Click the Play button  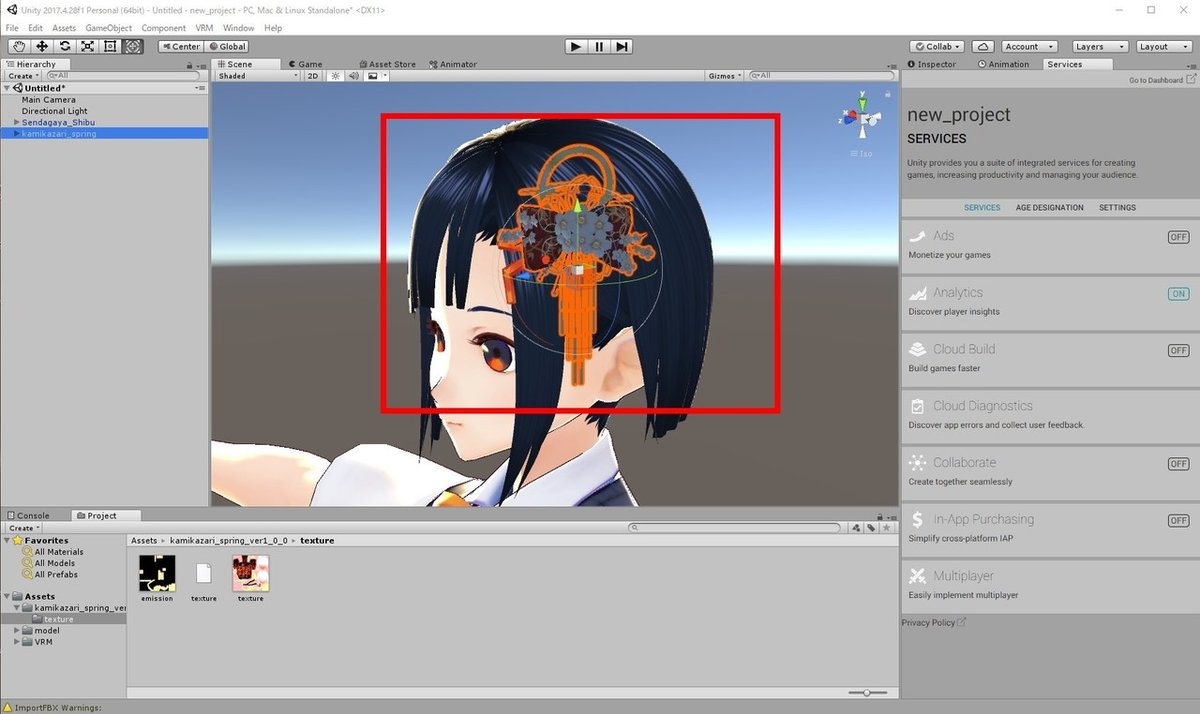(x=575, y=46)
